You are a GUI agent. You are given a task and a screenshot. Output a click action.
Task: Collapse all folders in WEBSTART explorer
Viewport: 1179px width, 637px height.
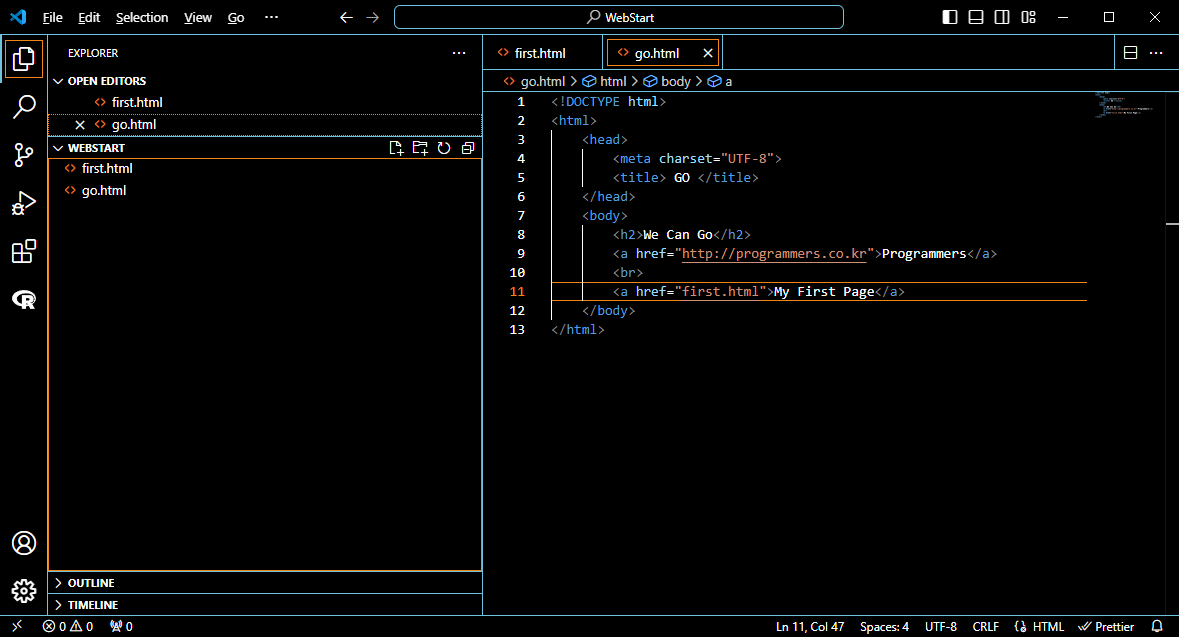[468, 148]
